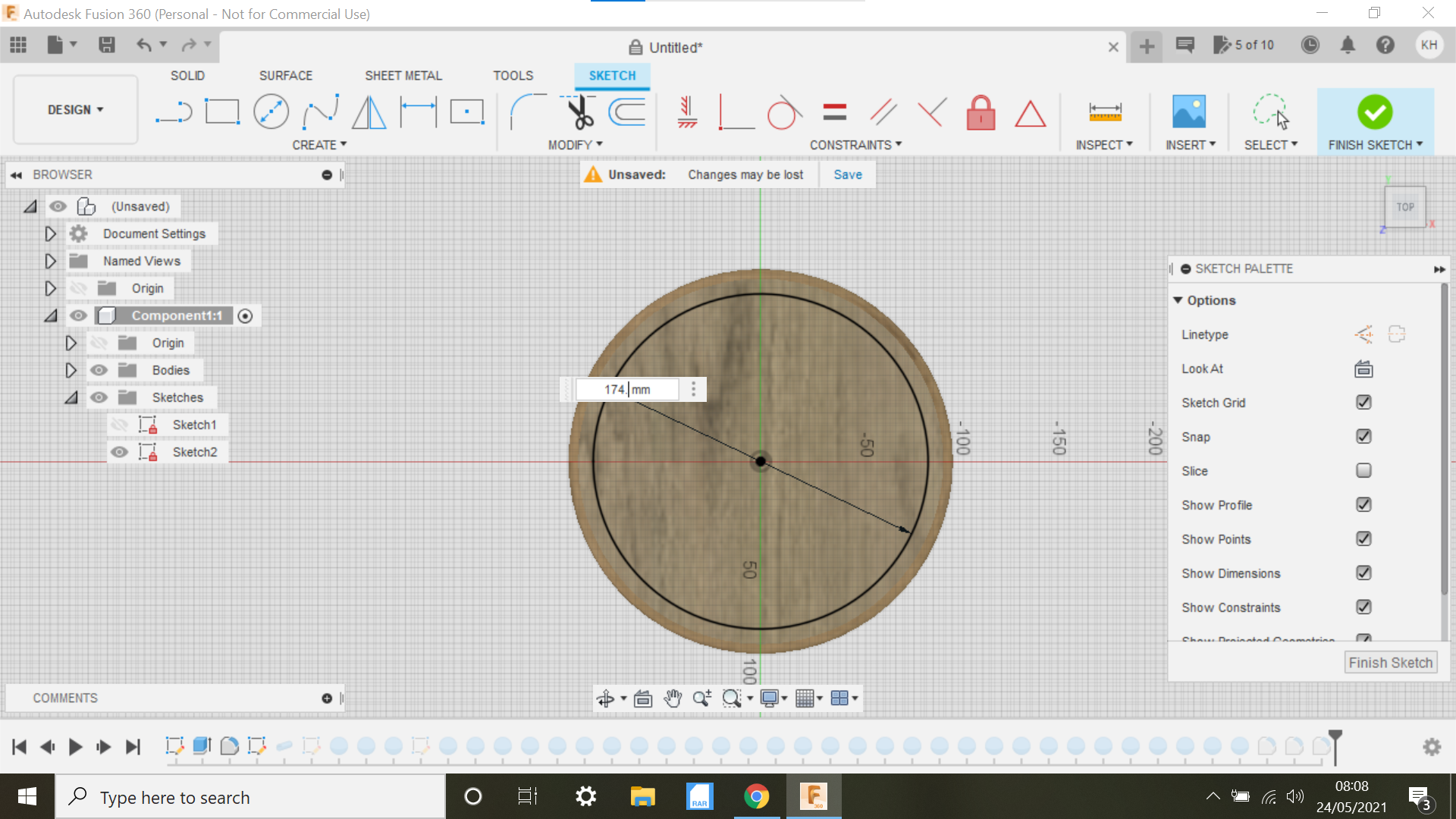Hide the Sketch2 visibility eye
Screen dimensions: 1456x819
(x=119, y=451)
